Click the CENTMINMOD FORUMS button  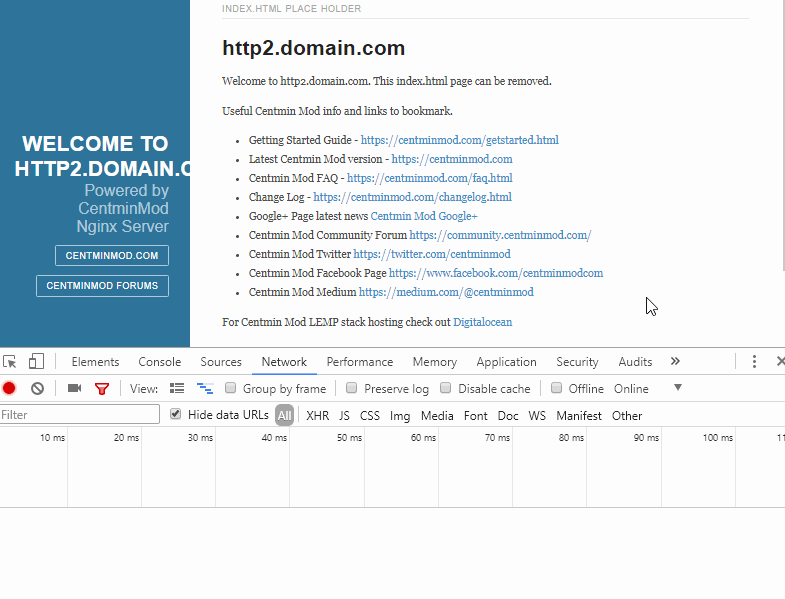[102, 285]
